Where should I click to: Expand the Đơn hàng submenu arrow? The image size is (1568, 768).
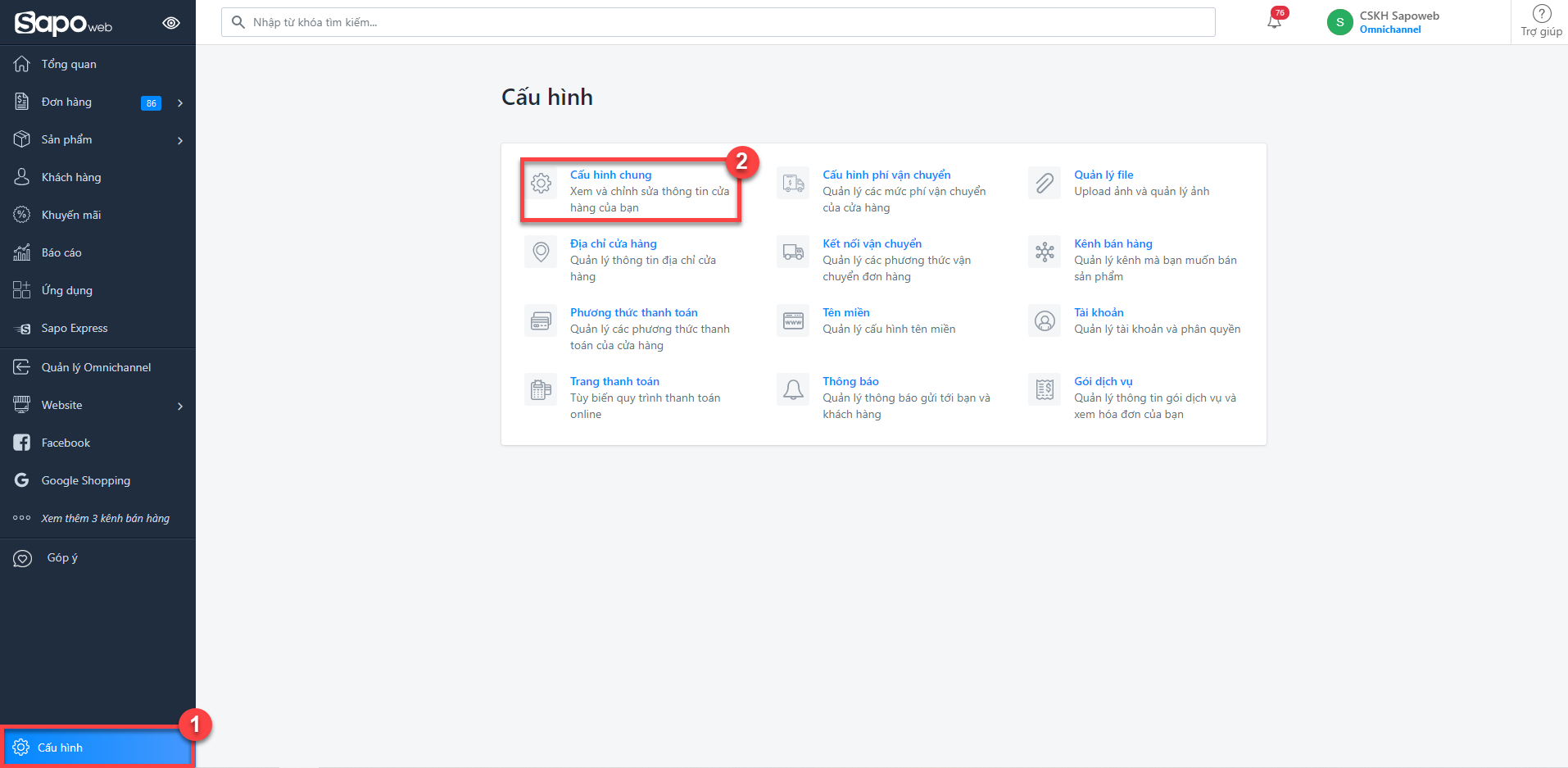180,102
